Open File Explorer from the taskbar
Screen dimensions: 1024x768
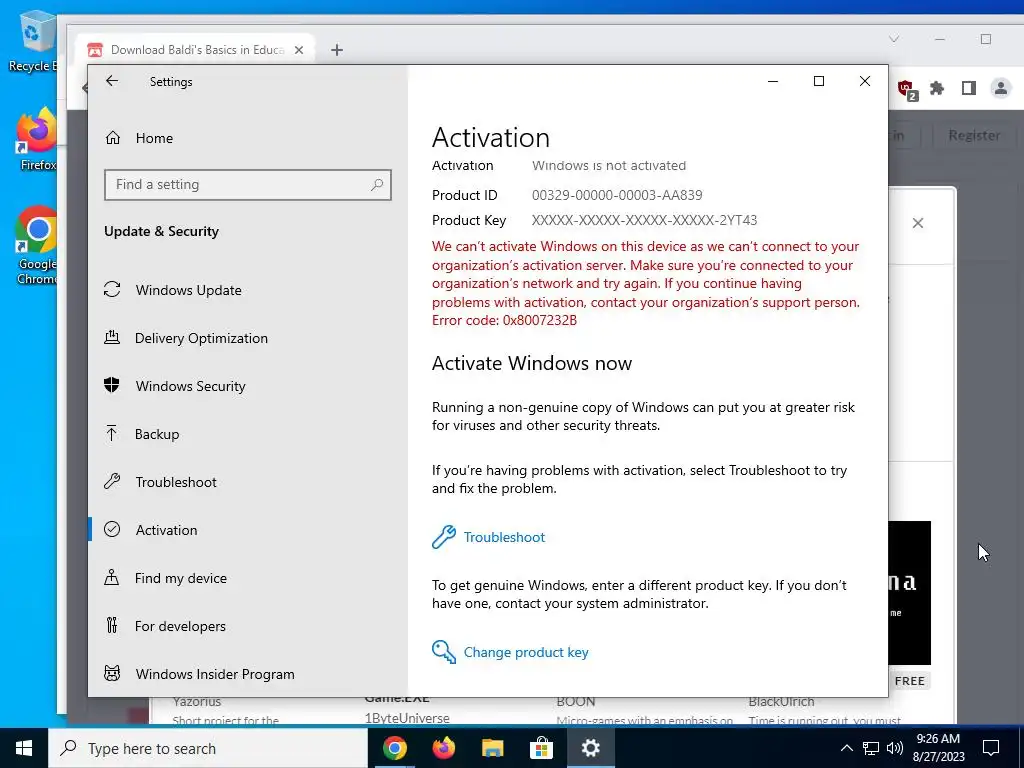click(x=492, y=748)
